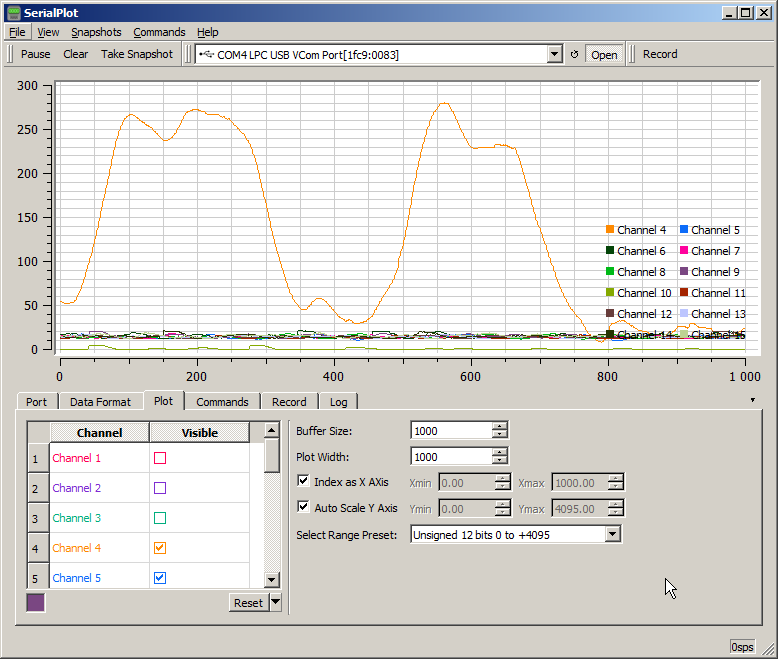Open the Help menu
Viewport: 778px width, 659px height.
point(207,32)
